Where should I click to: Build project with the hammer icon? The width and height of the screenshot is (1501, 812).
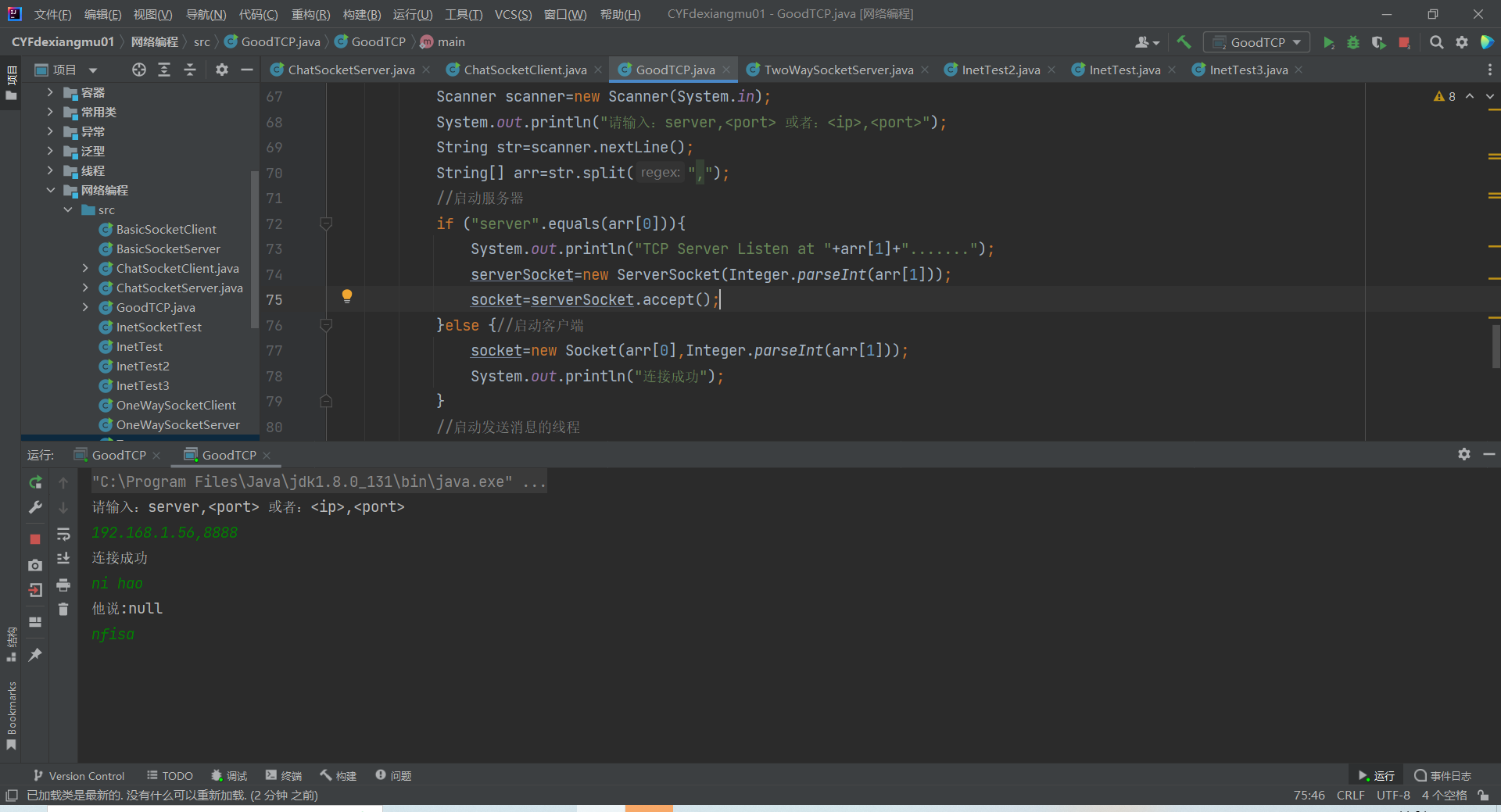(x=1184, y=42)
